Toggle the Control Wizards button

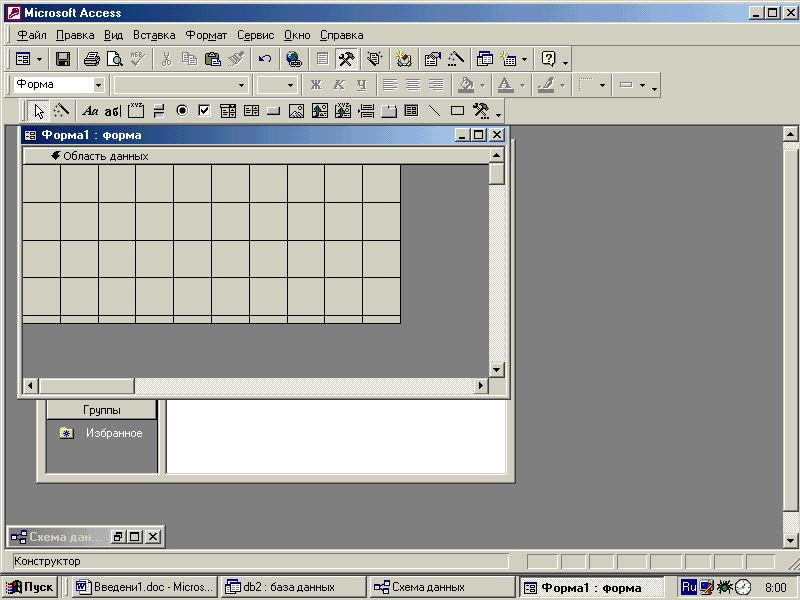pos(61,111)
